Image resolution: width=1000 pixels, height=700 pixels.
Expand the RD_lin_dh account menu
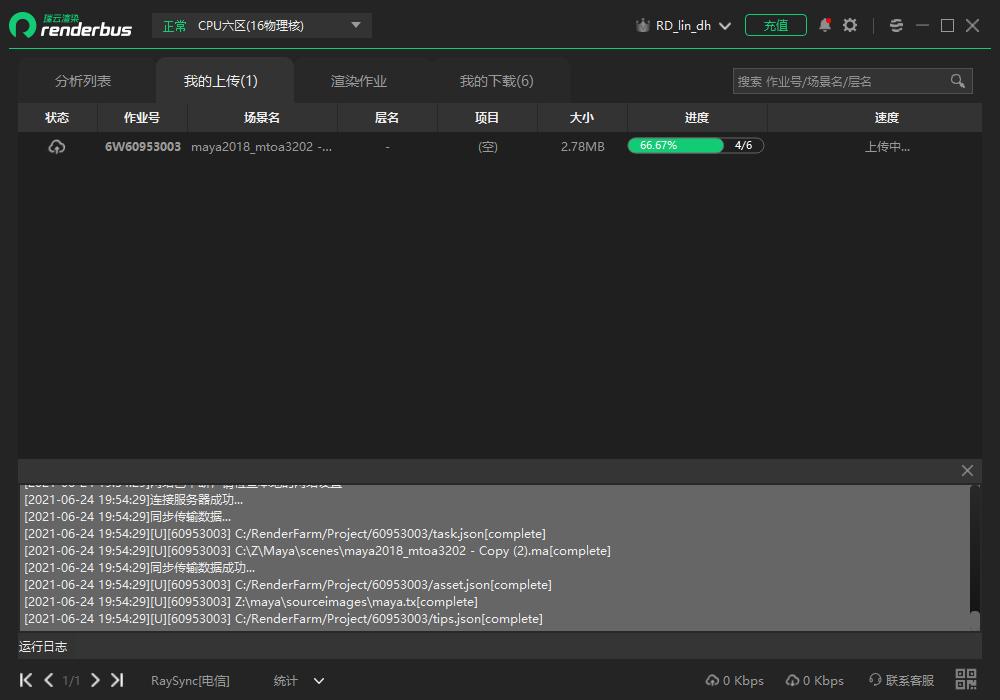coord(684,26)
